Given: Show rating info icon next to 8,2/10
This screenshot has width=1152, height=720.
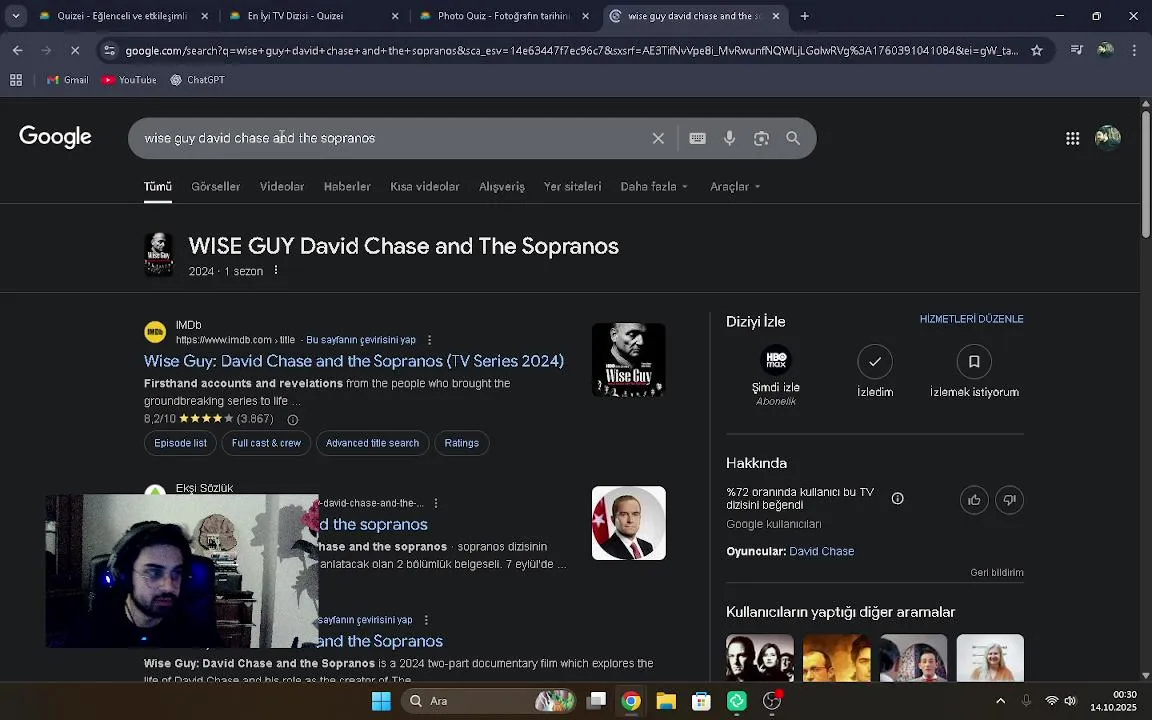Looking at the screenshot, I should tap(292, 420).
